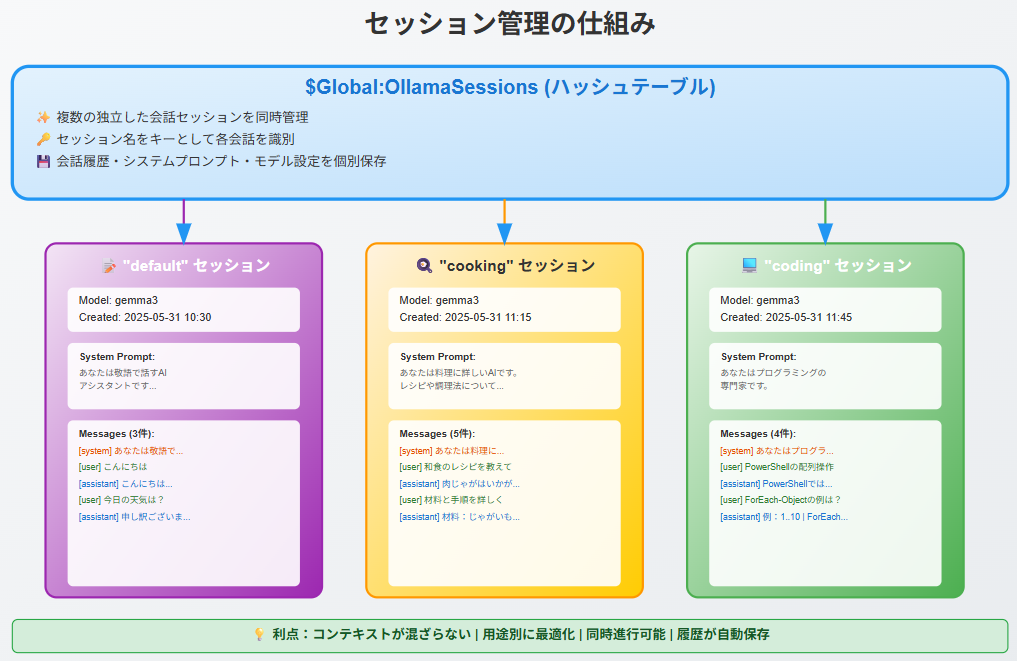
Task: Click message [system] あなたはプログラ...
Action: (x=776, y=451)
